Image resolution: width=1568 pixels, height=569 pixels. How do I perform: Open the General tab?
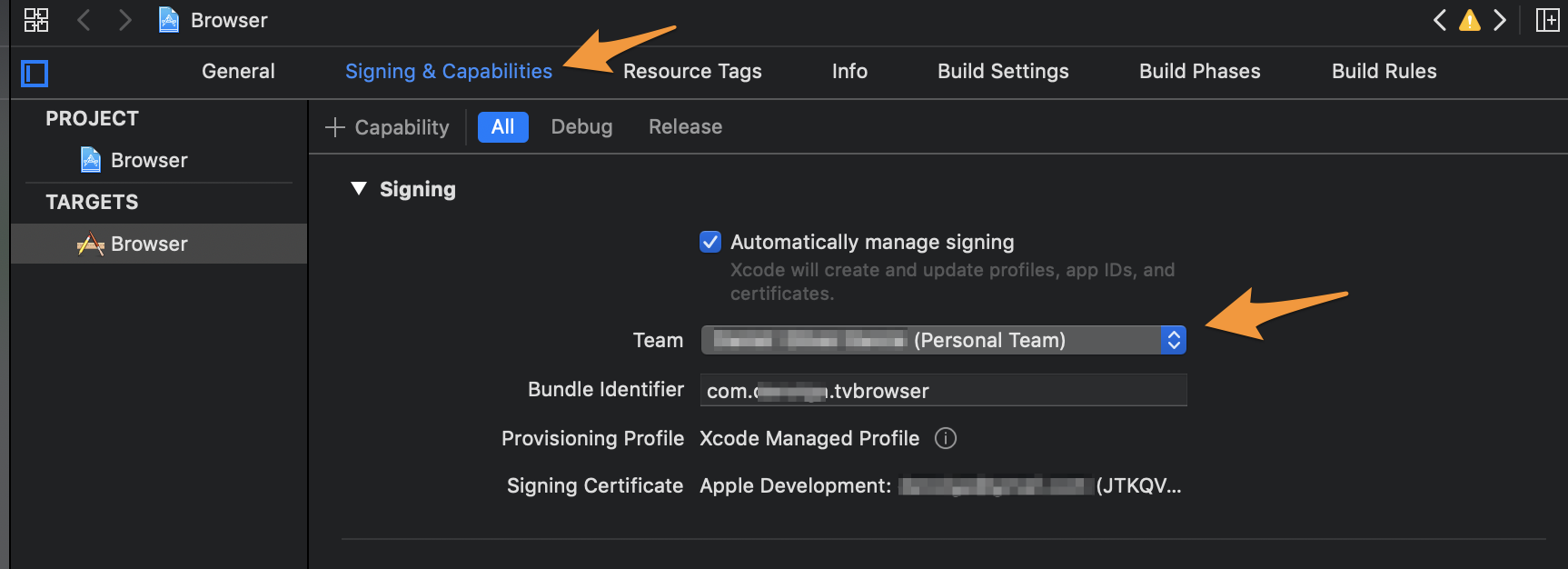pos(238,71)
